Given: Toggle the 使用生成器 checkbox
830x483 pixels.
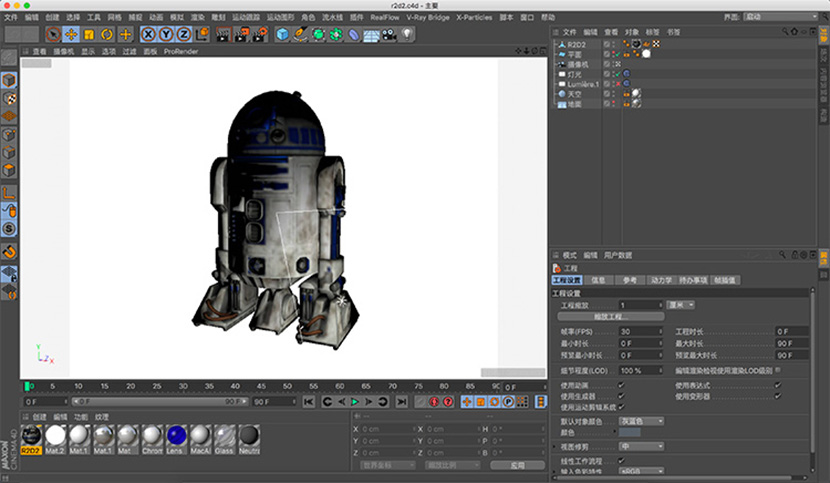Looking at the screenshot, I should [621, 396].
